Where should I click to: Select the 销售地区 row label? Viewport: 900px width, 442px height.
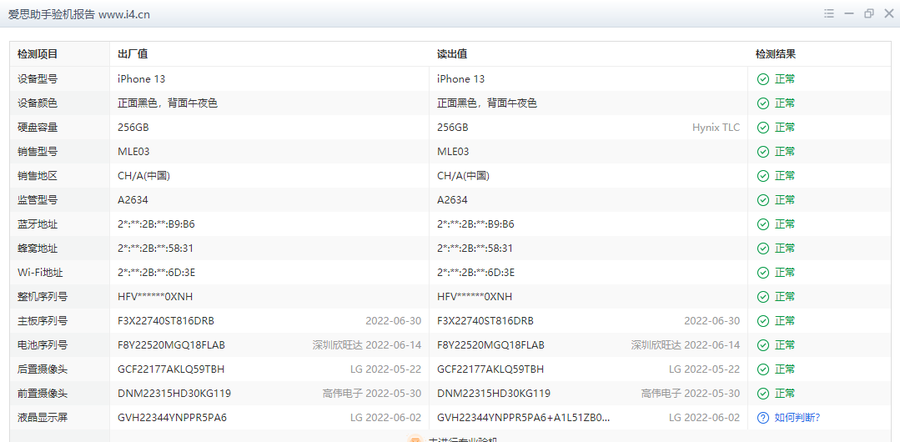37,176
